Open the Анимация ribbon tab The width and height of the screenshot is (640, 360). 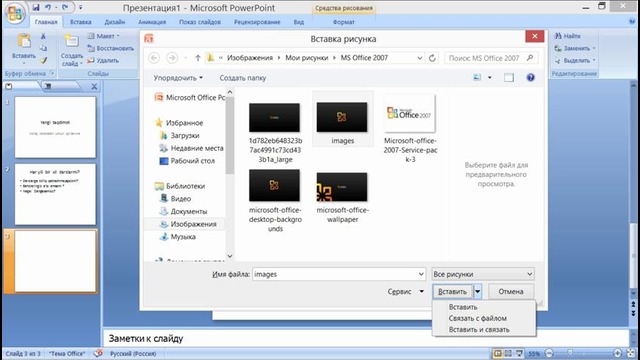click(x=152, y=22)
